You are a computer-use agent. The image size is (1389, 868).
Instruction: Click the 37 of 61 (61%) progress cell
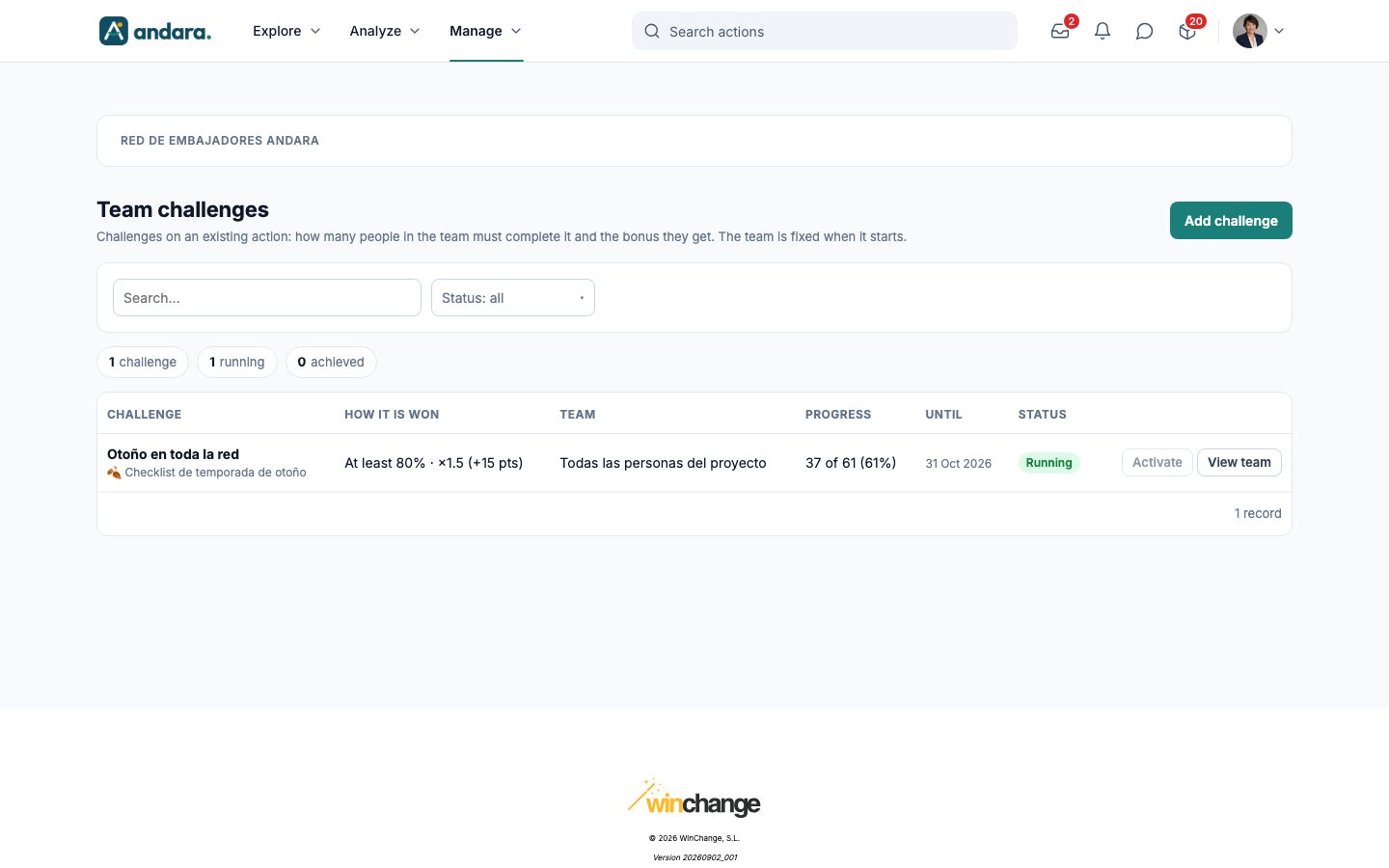click(851, 463)
